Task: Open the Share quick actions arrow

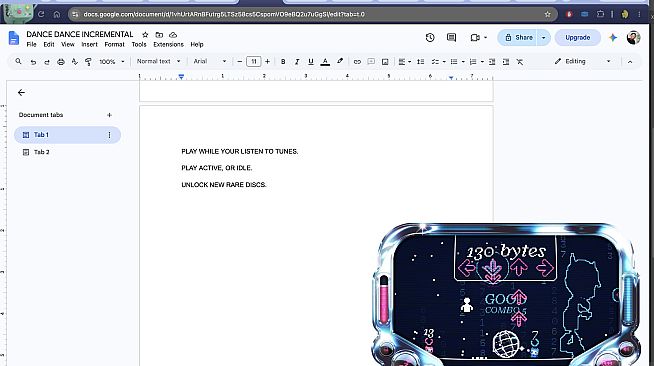Action: 543,38
